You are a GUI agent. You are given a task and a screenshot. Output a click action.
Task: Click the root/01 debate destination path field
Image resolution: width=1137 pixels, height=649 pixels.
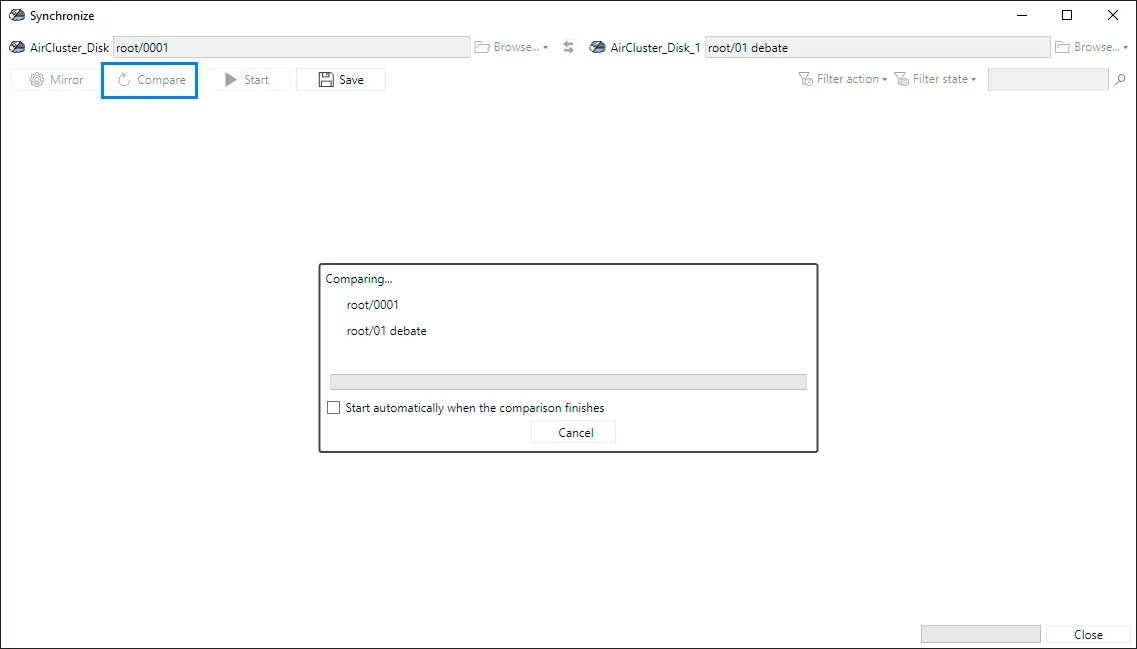877,47
